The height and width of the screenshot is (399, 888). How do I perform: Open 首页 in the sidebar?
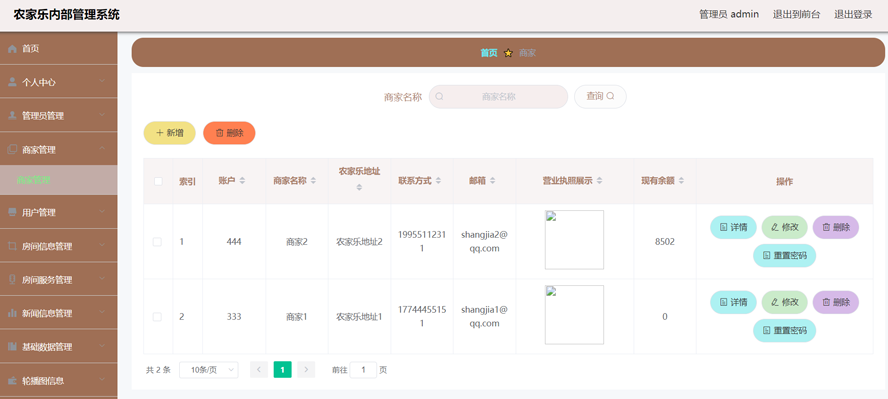[59, 49]
